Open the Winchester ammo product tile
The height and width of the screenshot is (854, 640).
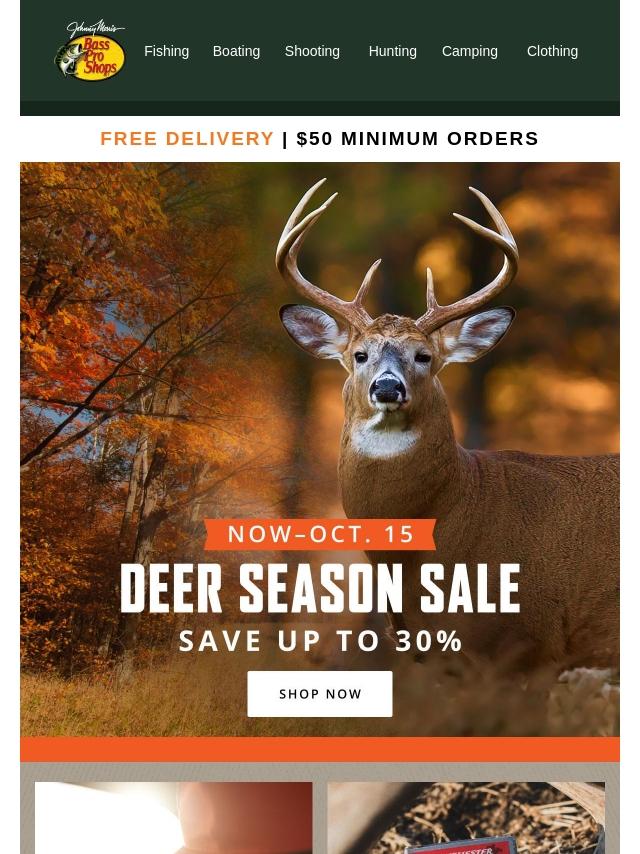466,818
